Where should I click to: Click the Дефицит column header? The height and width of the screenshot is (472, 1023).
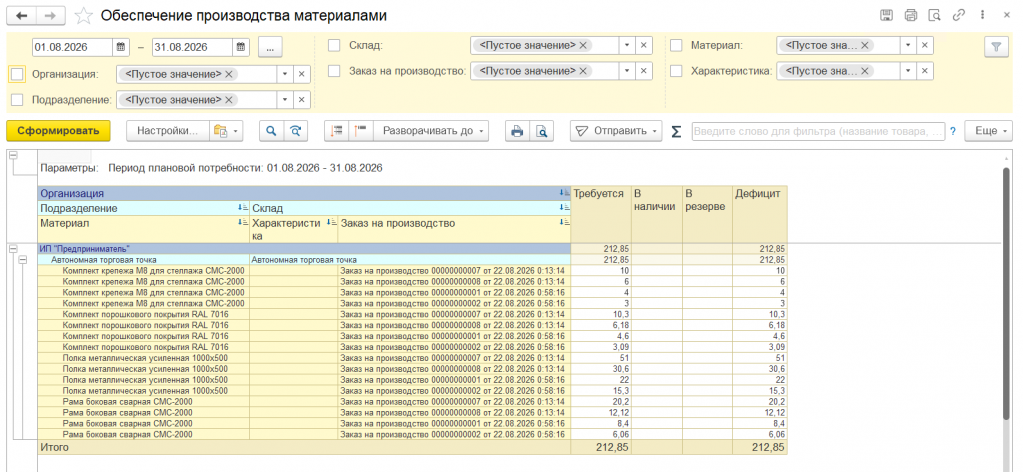(x=759, y=215)
